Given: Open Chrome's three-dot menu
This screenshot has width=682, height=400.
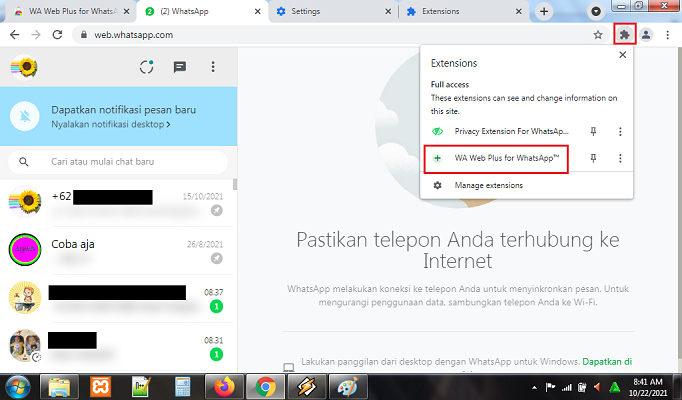Looking at the screenshot, I should click(667, 35).
